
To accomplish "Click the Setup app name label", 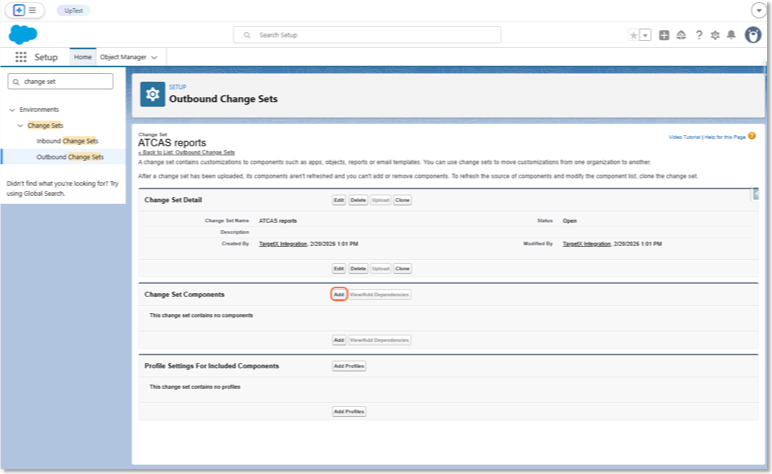I will pyautogui.click(x=46, y=57).
